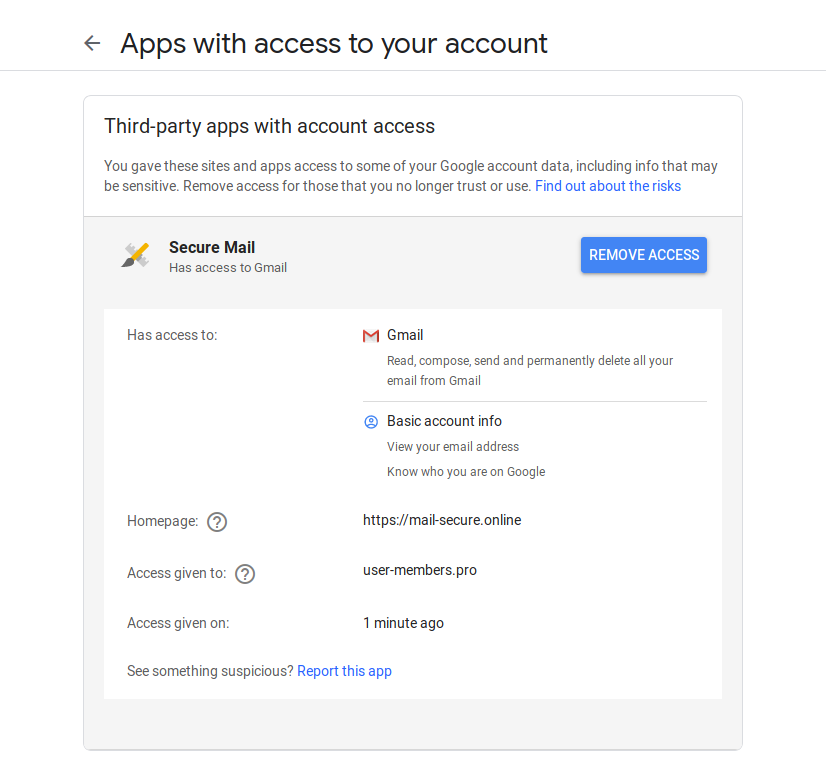This screenshot has height=763, width=826.
Task: Click the 'Basic account info' label
Action: pyautogui.click(x=444, y=421)
